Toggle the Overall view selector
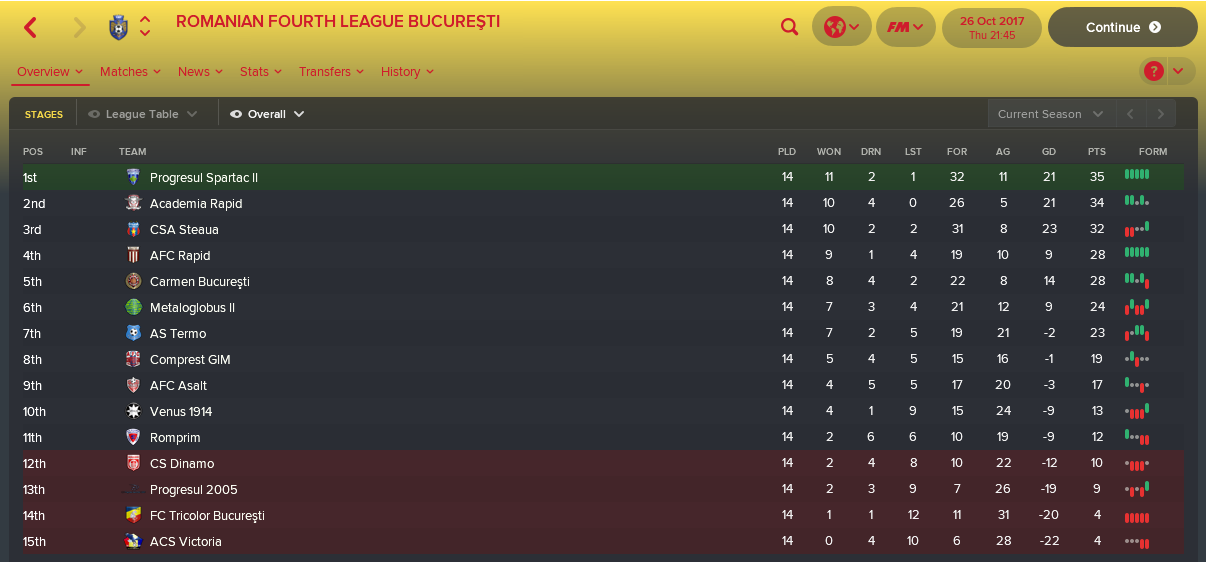 [x=267, y=114]
